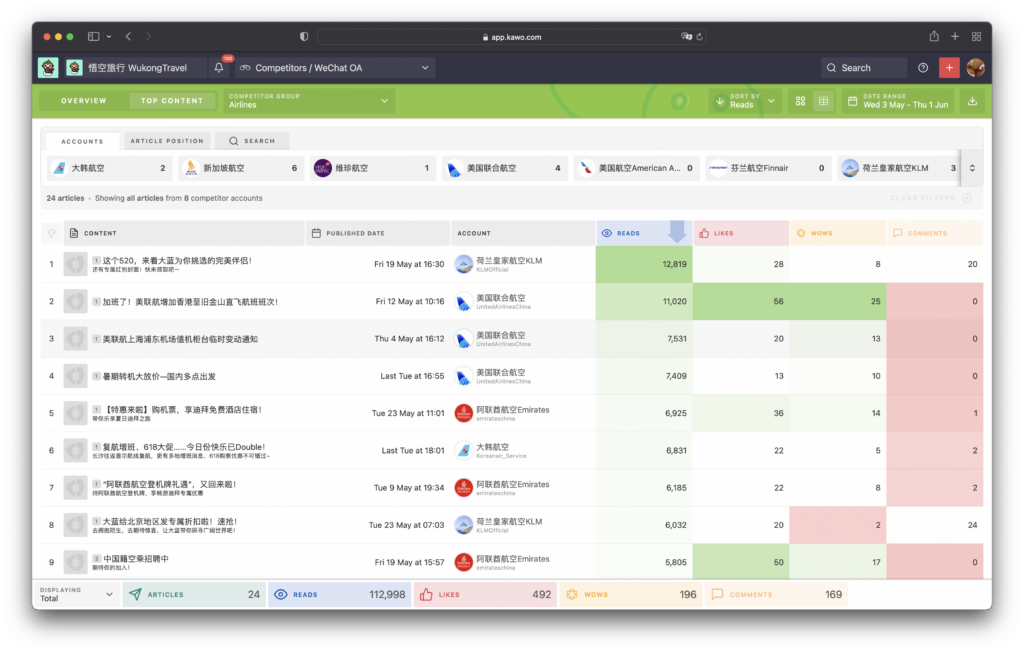Viewport: 1024px width, 652px height.
Task: Click Korean Air logo in row 6
Action: [464, 450]
